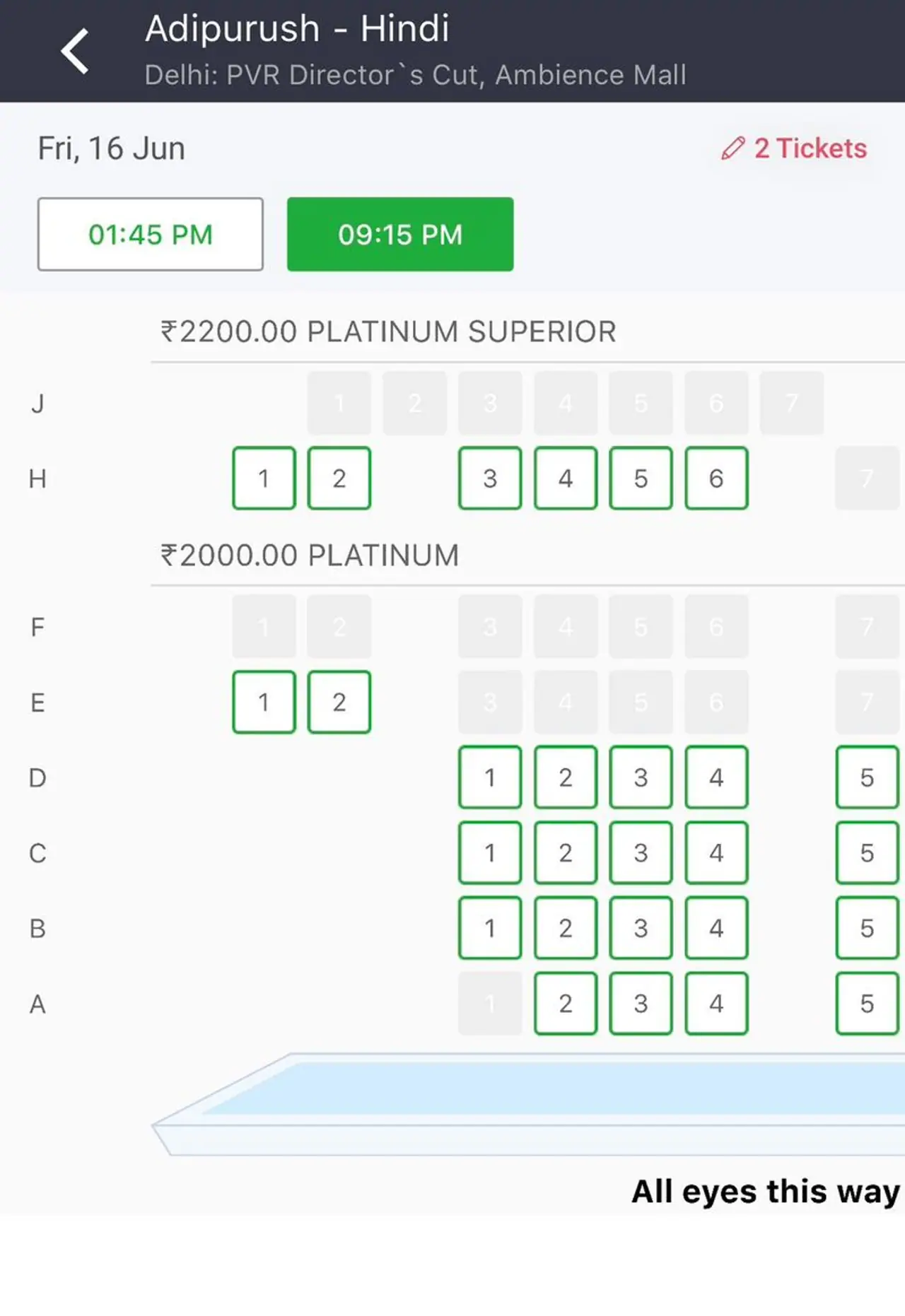This screenshot has width=905, height=1316.
Task: Click the pencil icon to edit tickets
Action: pos(732,148)
